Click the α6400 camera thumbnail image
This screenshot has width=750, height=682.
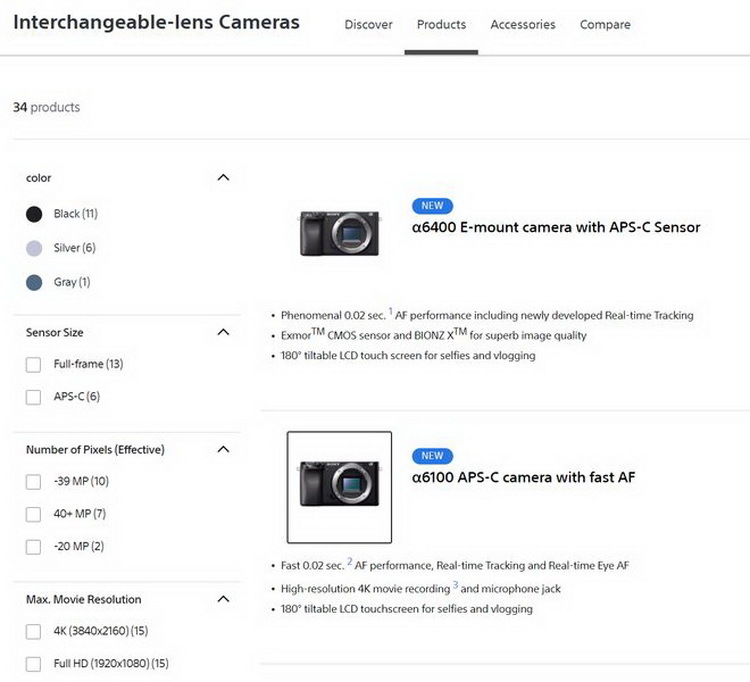339,231
